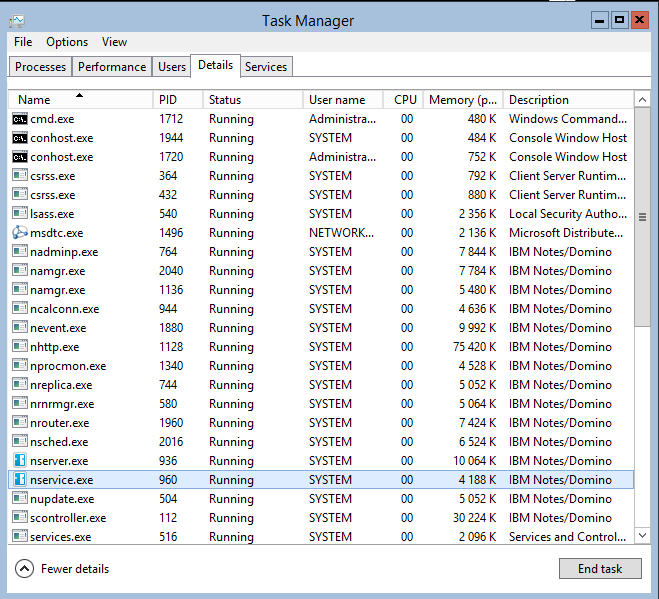Sort by the CPU column header
659x599 pixels.
[x=403, y=100]
